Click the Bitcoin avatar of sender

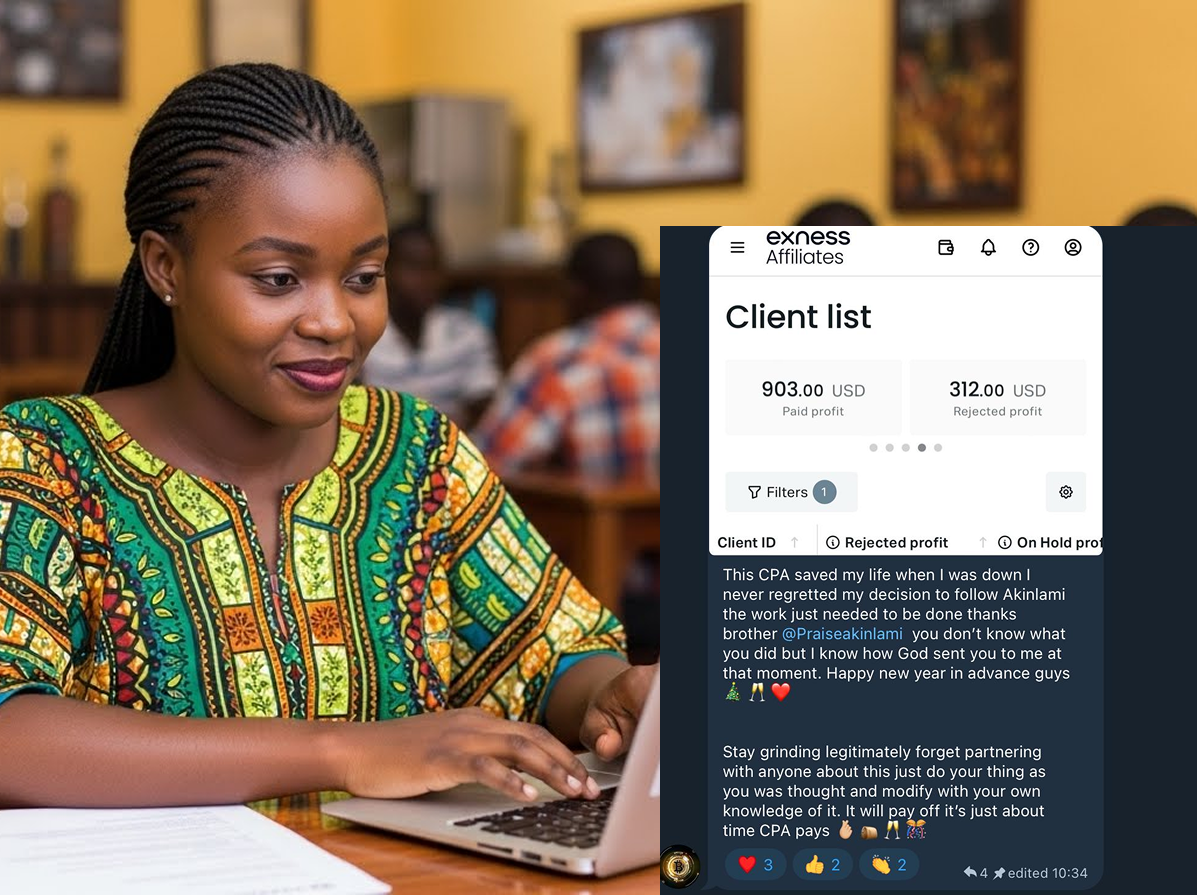pos(679,866)
